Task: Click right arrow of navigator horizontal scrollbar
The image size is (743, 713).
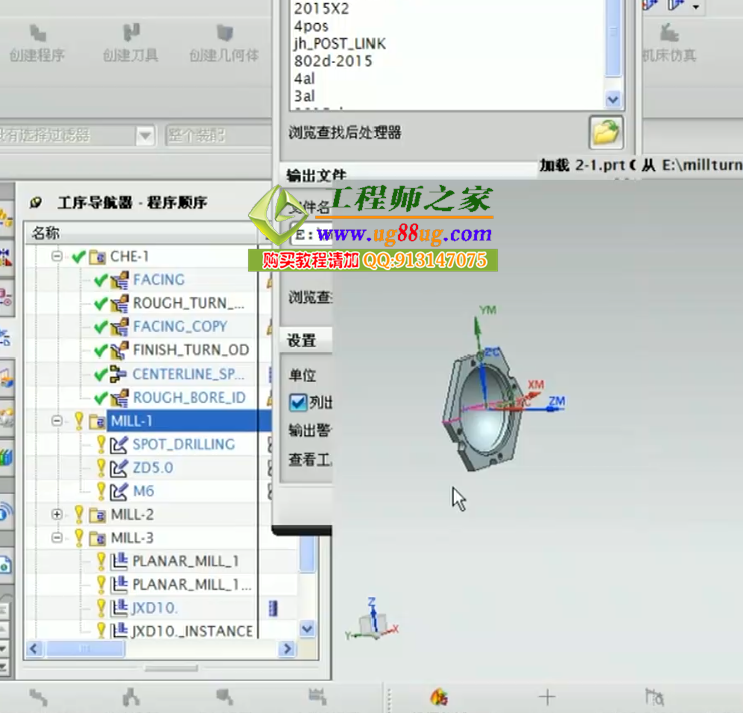Action: [284, 650]
